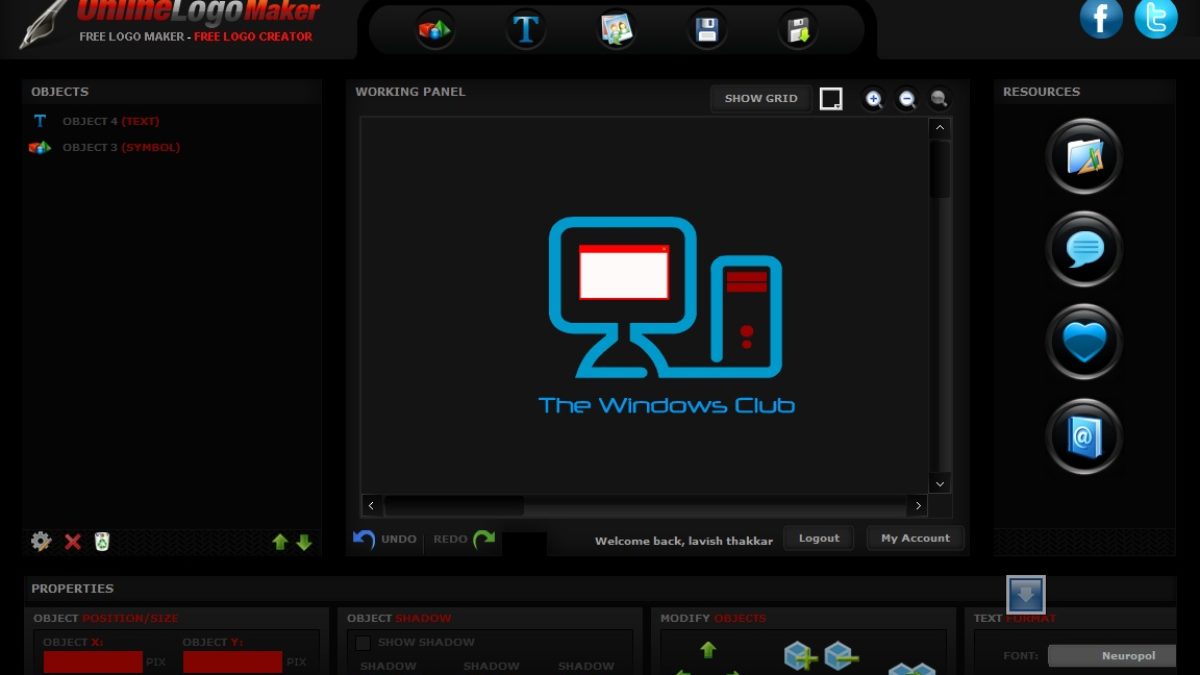1200x675 pixels.
Task: Open My Account page
Action: tap(915, 538)
